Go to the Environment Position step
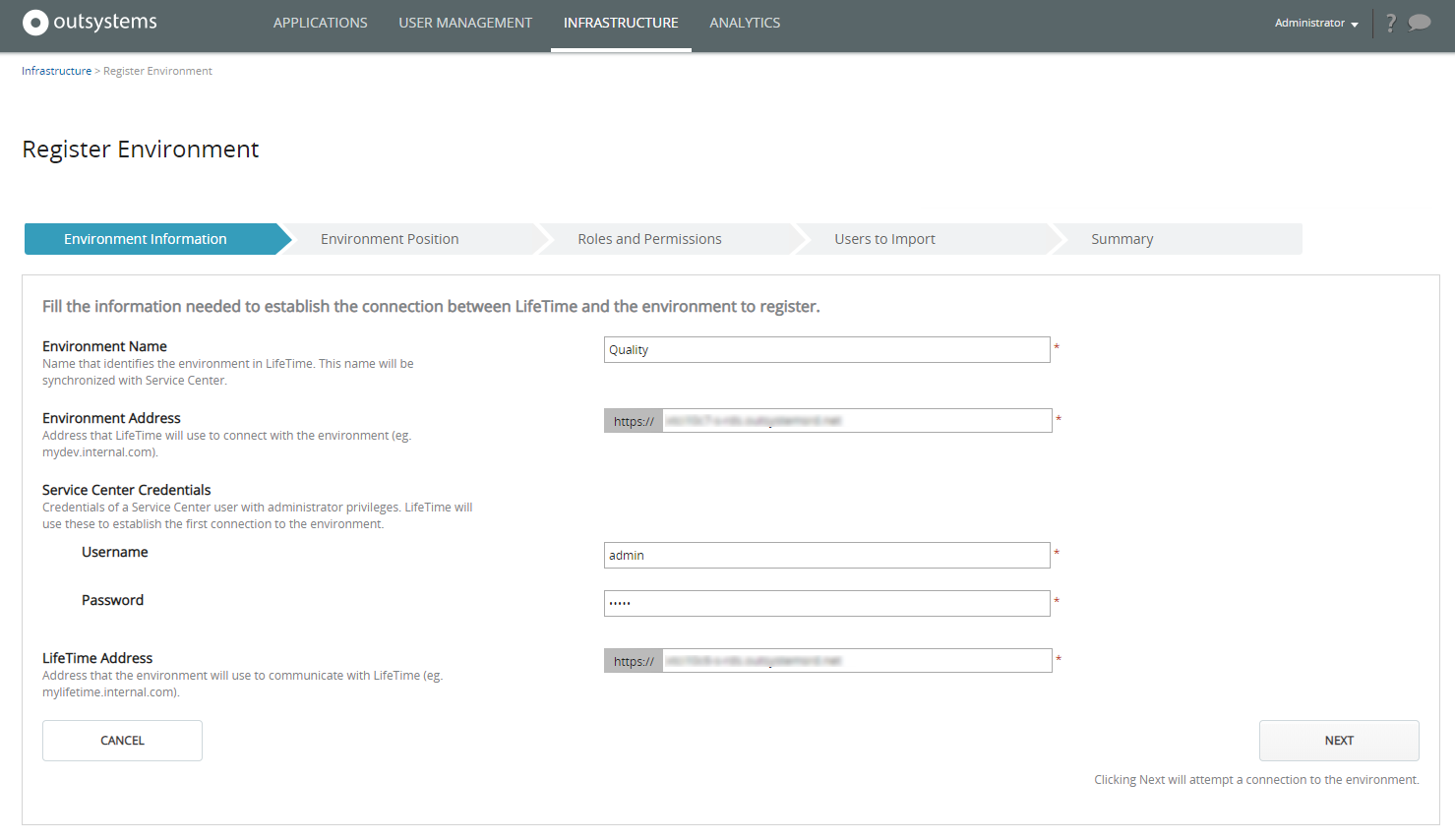Image resolution: width=1455 pixels, height=840 pixels. pyautogui.click(x=390, y=238)
